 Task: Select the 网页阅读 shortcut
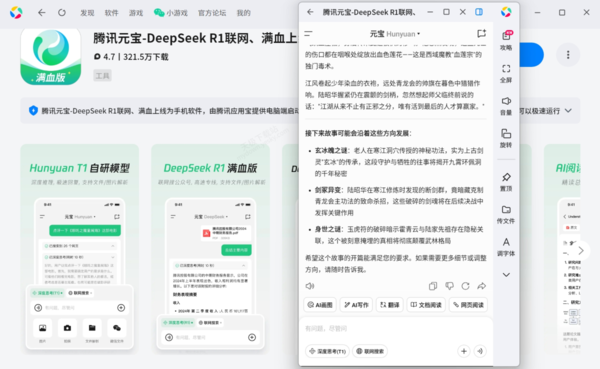468,305
